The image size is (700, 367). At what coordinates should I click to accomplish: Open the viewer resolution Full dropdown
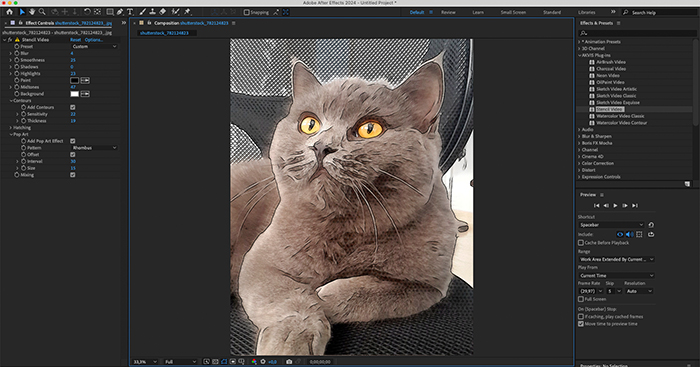(x=180, y=362)
